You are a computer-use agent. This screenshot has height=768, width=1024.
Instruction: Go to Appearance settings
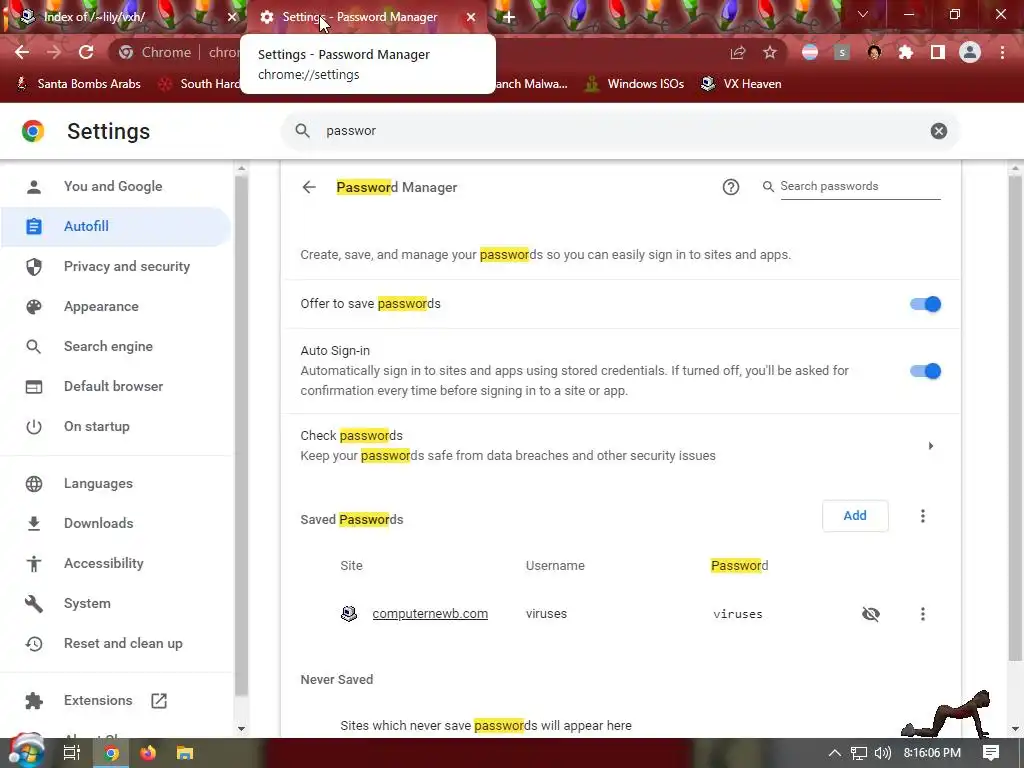pos(101,306)
